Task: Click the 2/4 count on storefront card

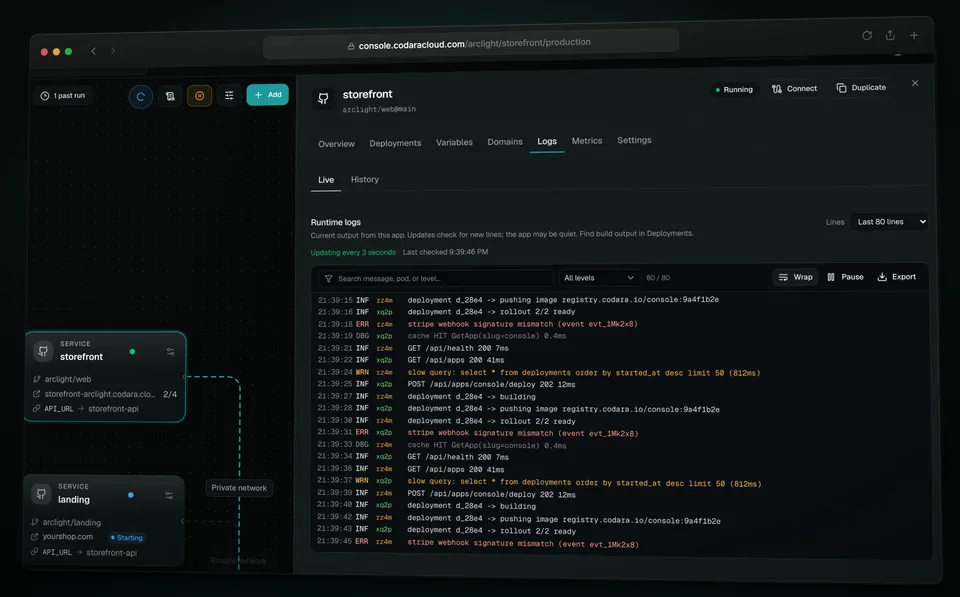Action: click(x=170, y=394)
